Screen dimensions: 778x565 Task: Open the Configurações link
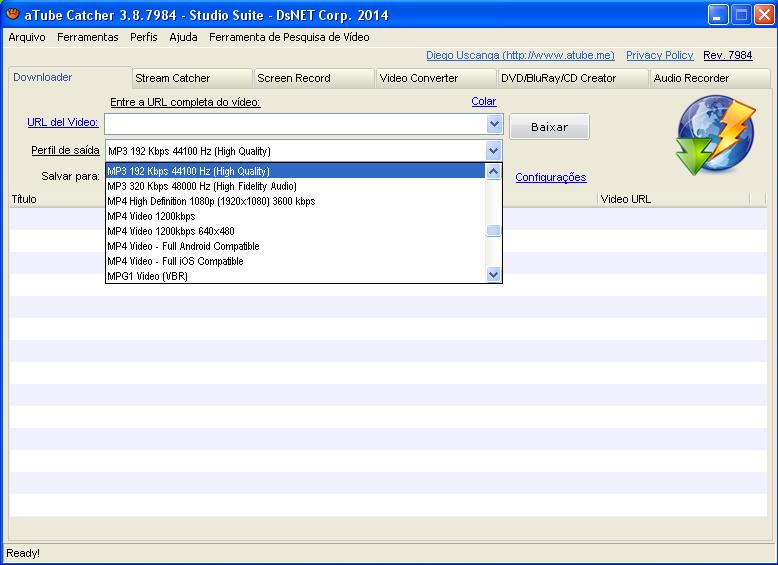(x=550, y=177)
